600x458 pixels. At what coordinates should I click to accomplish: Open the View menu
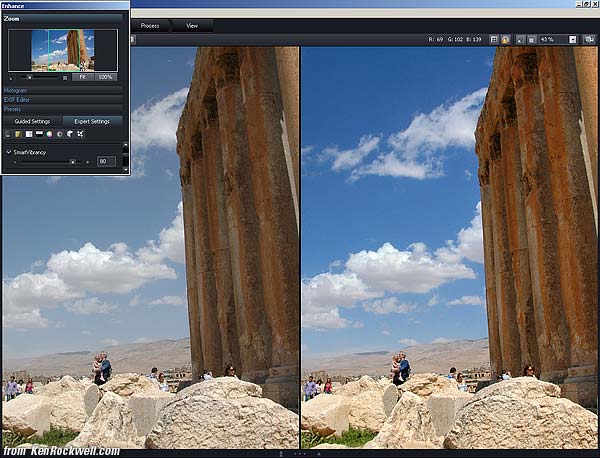pos(192,25)
